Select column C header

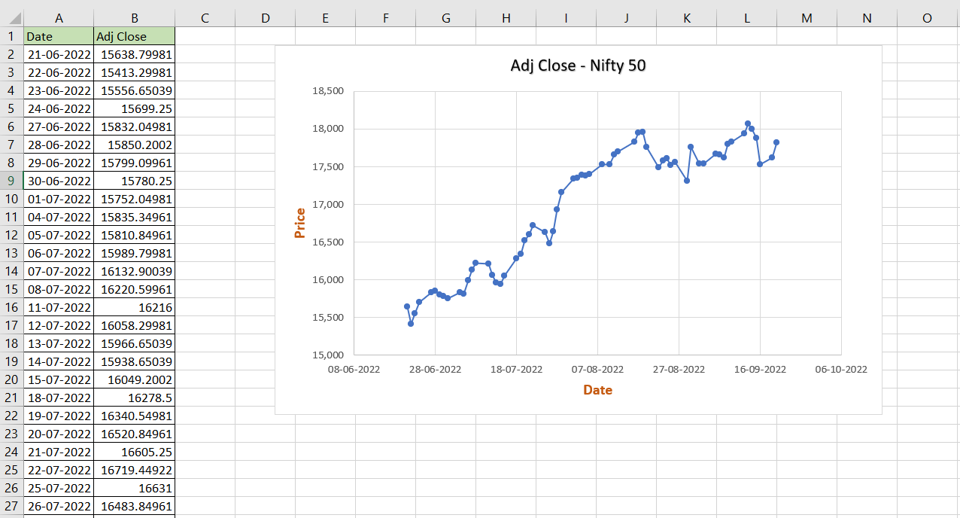[x=204, y=18]
